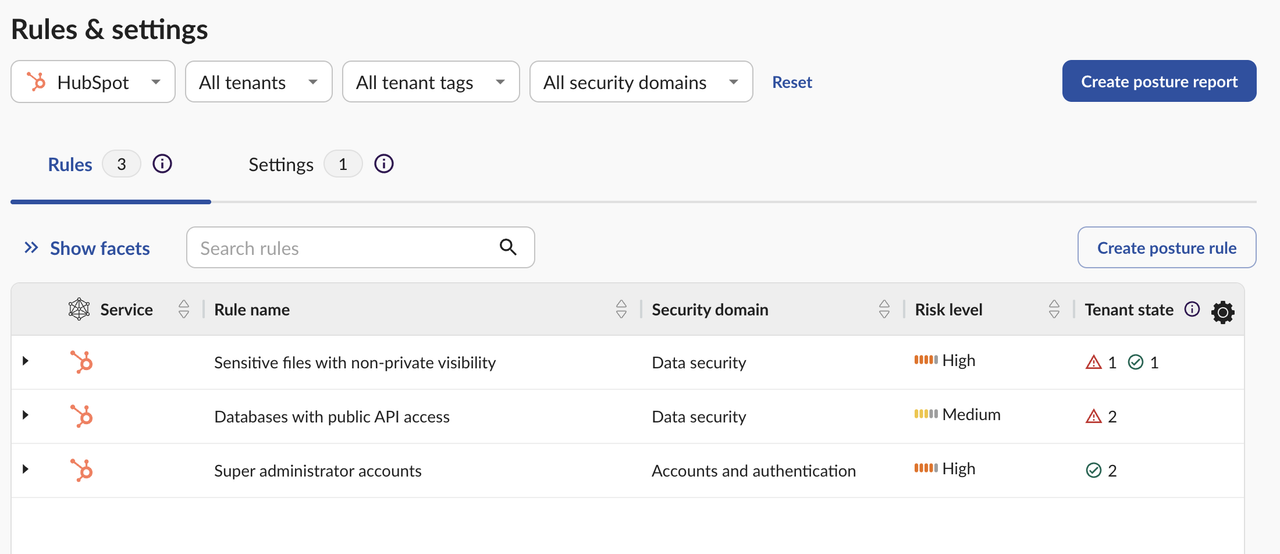Open the All tenants dropdown
1280x554 pixels.
tap(258, 82)
